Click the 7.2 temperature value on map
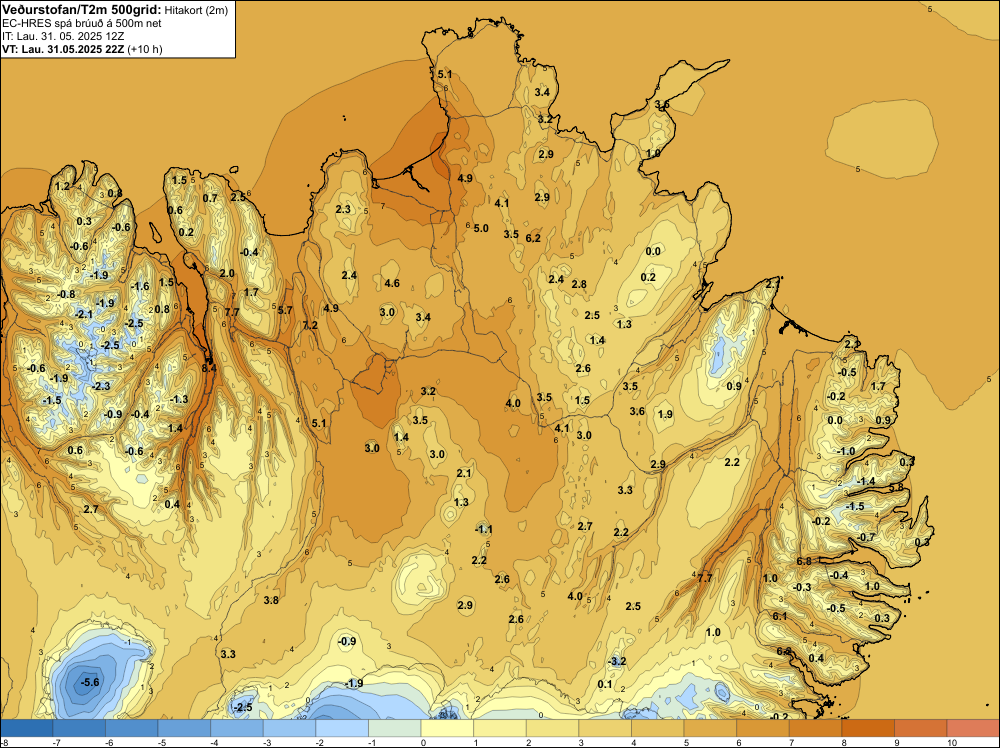Screen dimensions: 1000x748 [x=310, y=325]
